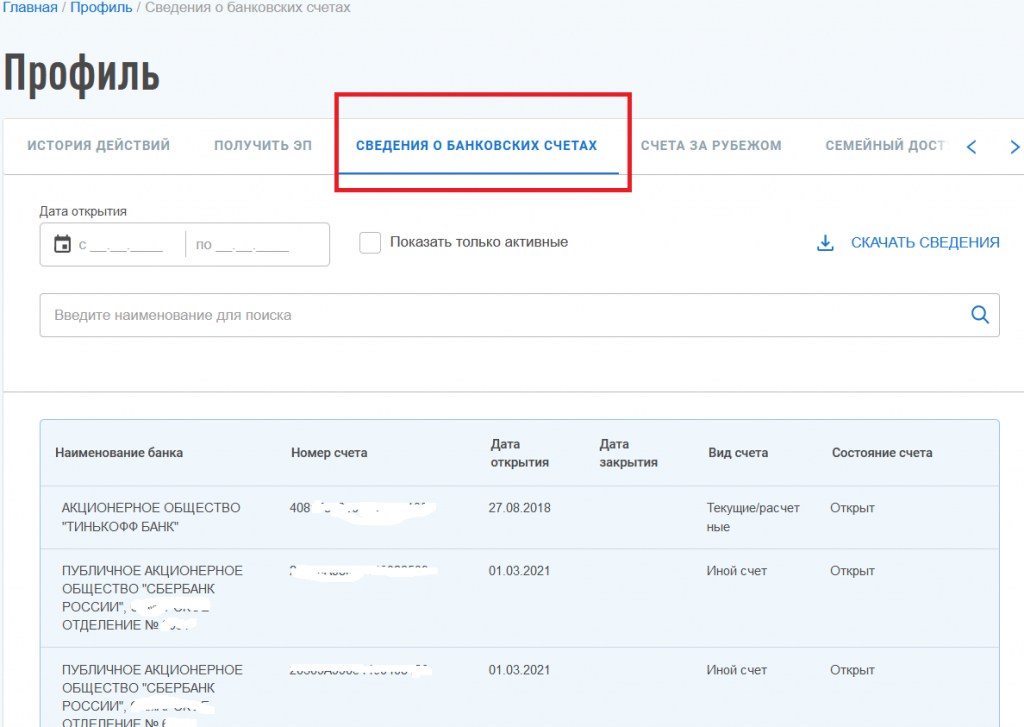The height and width of the screenshot is (727, 1024).
Task: Click 'Дата открытия' column header
Action: click(x=519, y=453)
